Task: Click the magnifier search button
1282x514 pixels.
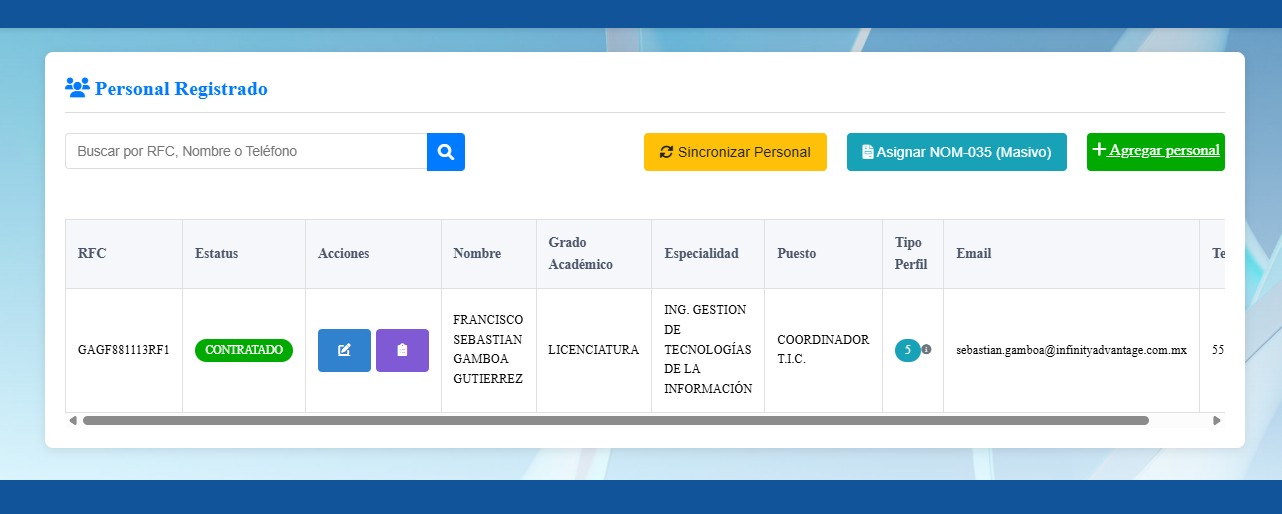Action: click(x=446, y=152)
